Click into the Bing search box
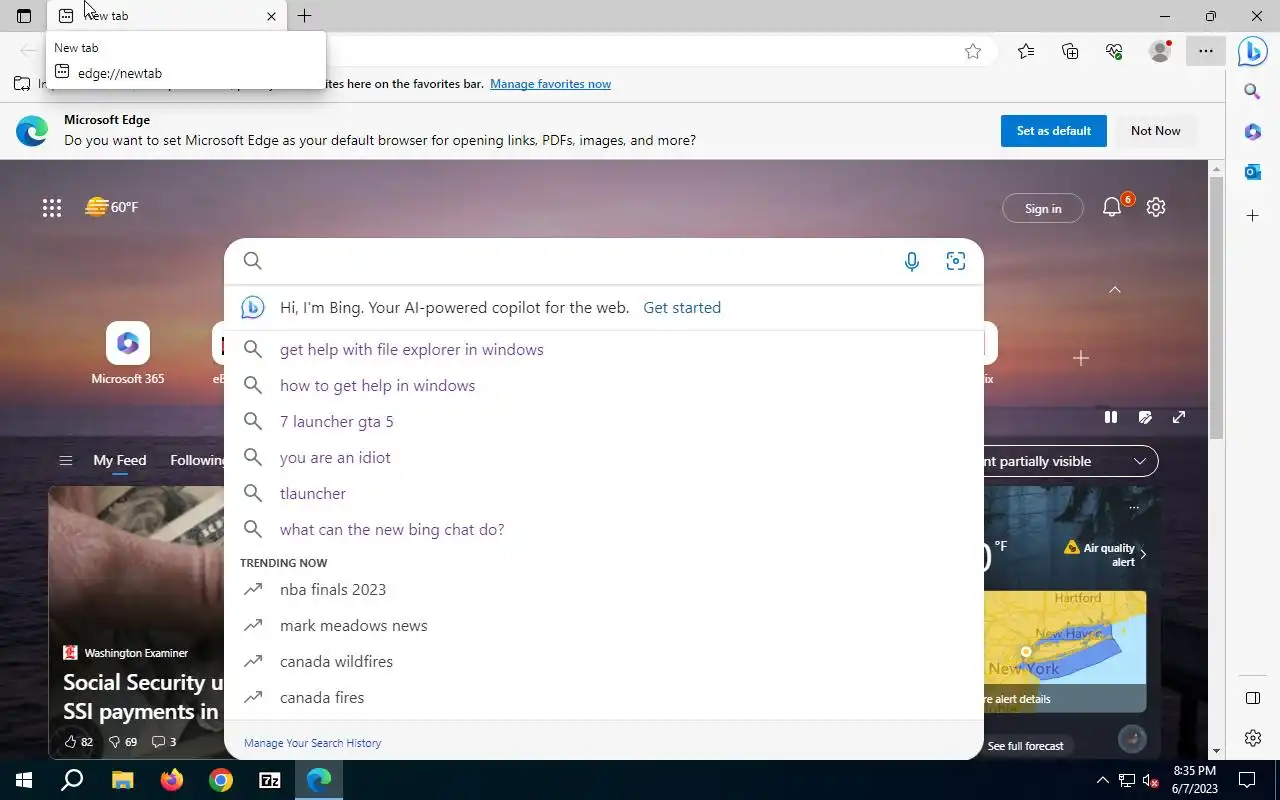This screenshot has width=1280, height=800. [x=578, y=261]
